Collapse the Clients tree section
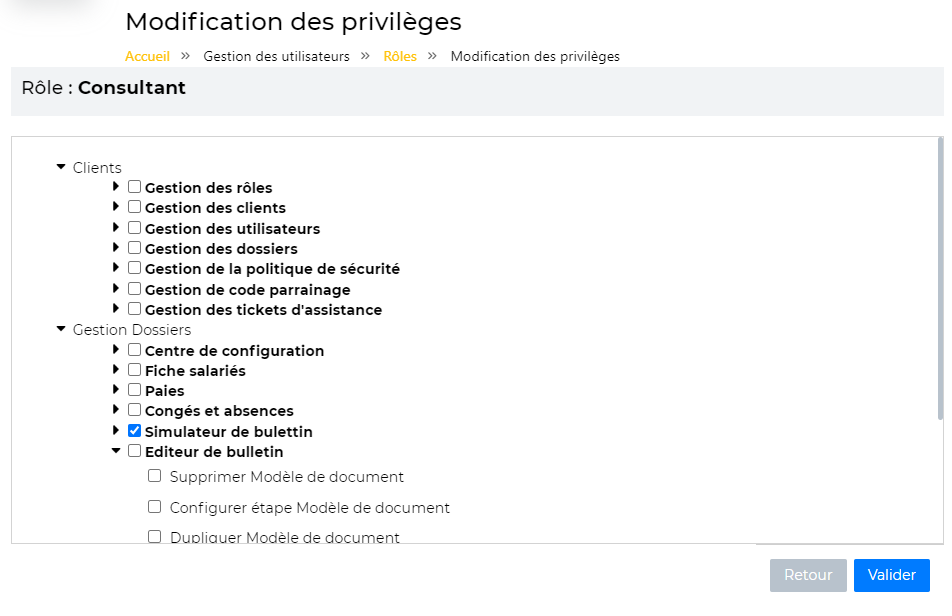 click(61, 168)
